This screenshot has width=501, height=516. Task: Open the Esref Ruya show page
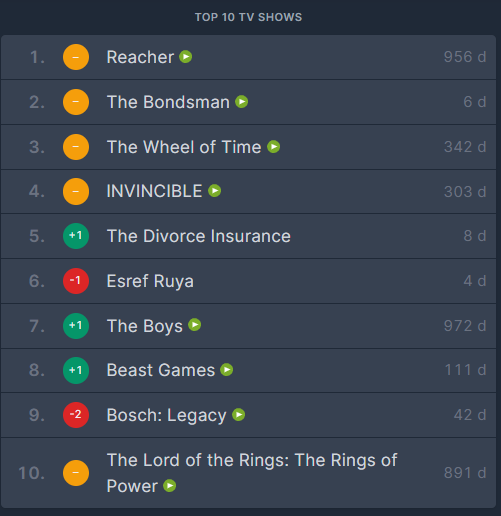pyautogui.click(x=150, y=281)
